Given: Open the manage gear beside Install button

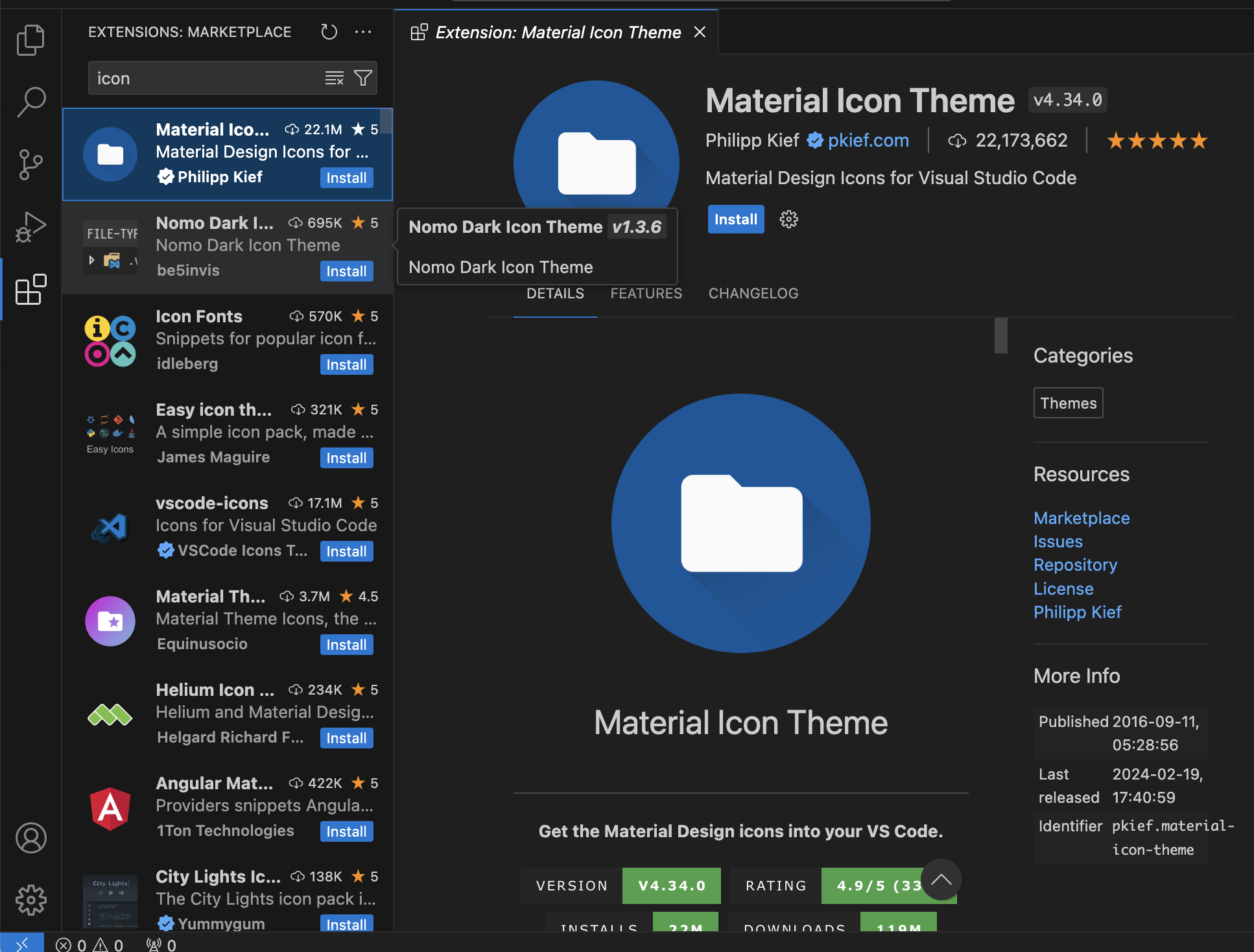Looking at the screenshot, I should coord(788,219).
